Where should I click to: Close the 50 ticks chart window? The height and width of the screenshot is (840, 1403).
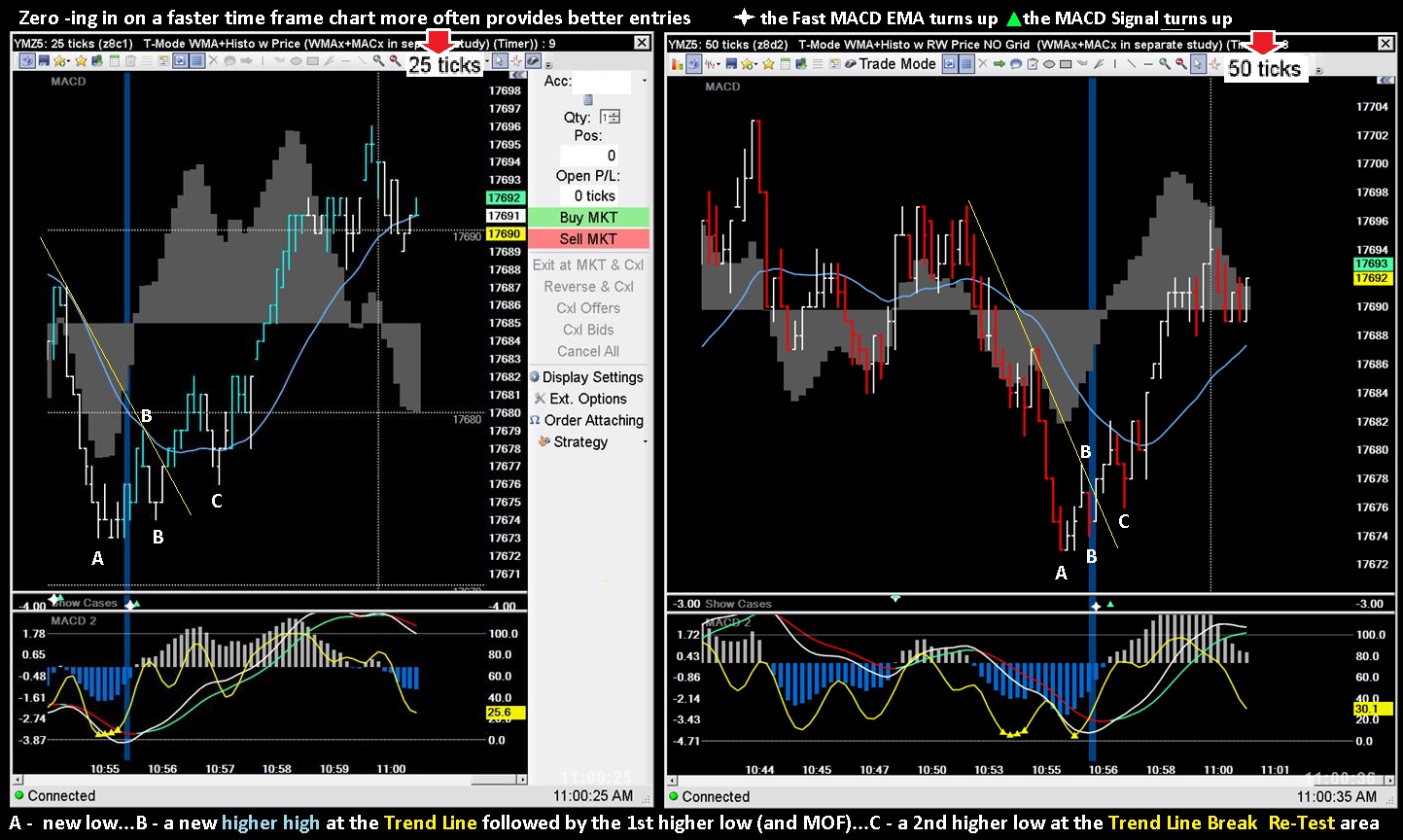[x=1385, y=44]
